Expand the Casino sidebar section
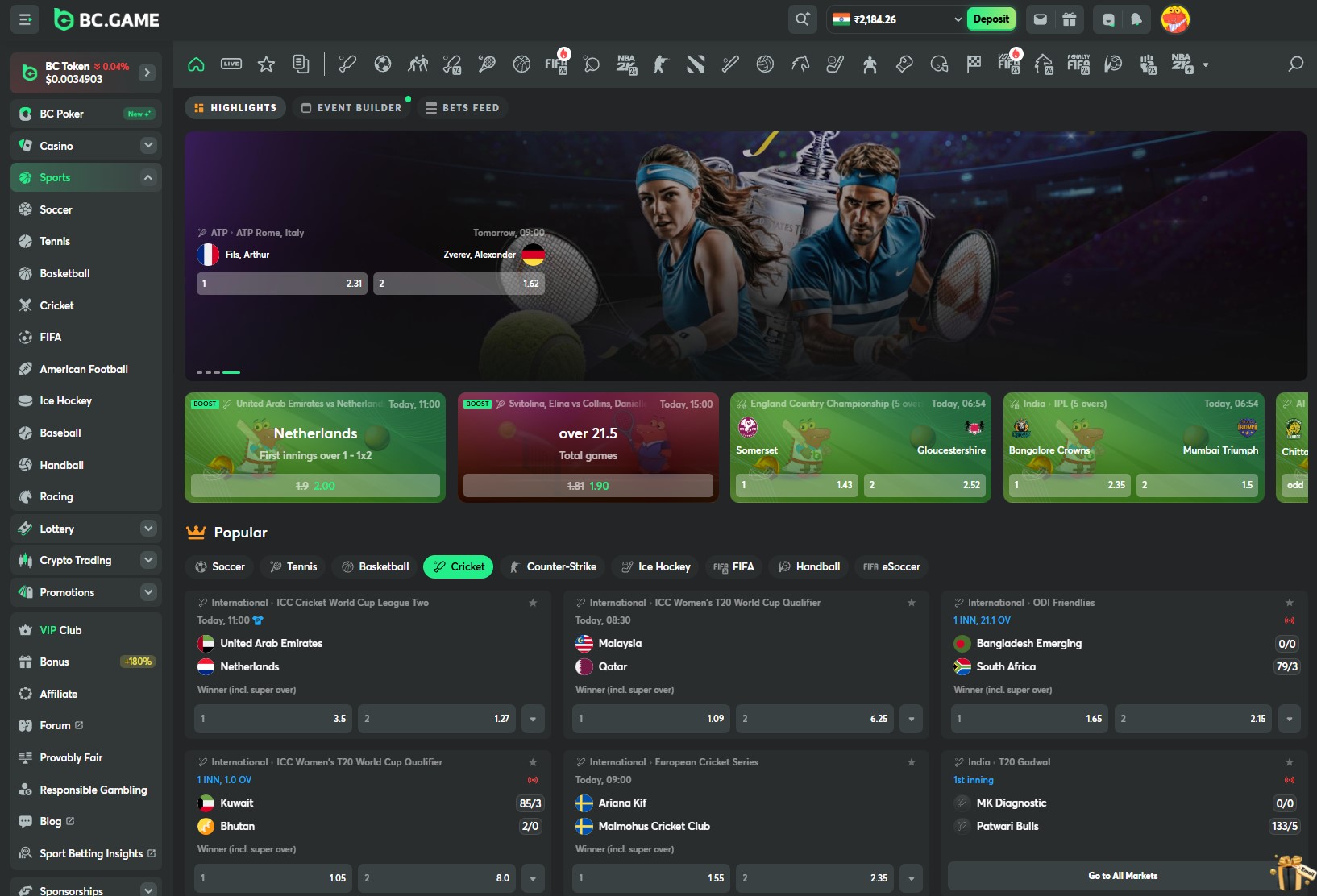 point(148,146)
